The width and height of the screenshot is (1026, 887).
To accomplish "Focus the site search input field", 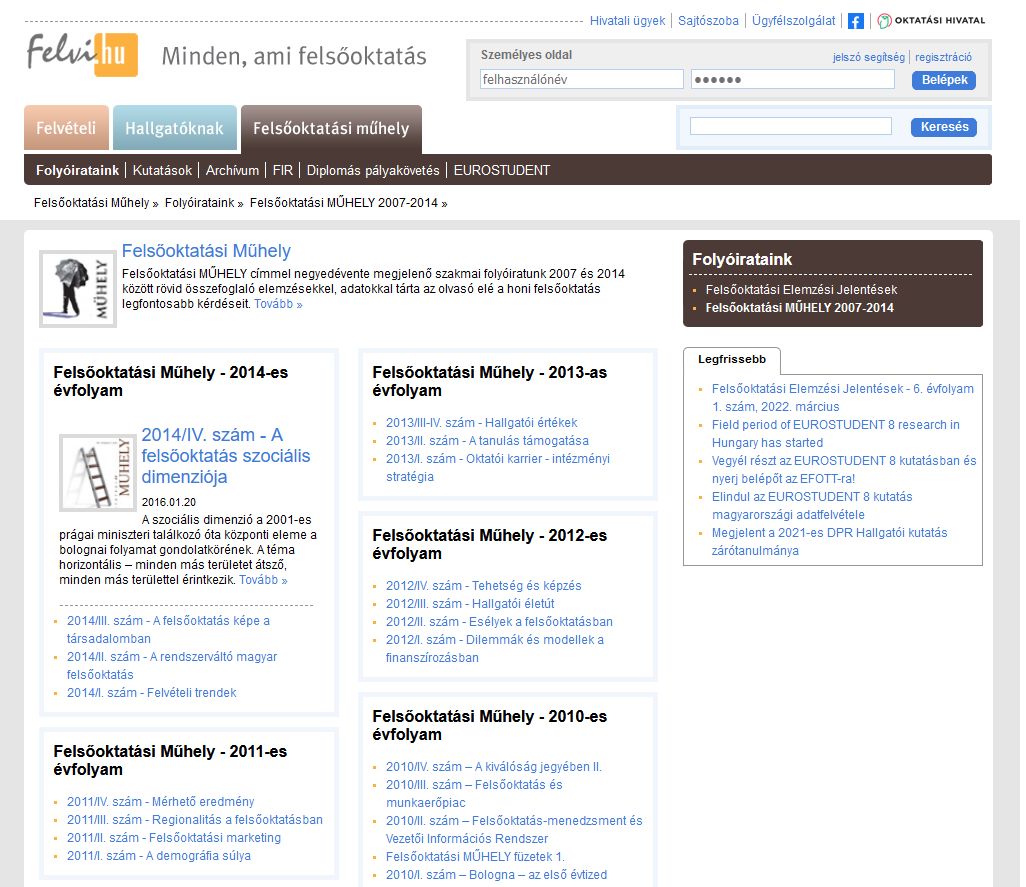I will click(790, 126).
